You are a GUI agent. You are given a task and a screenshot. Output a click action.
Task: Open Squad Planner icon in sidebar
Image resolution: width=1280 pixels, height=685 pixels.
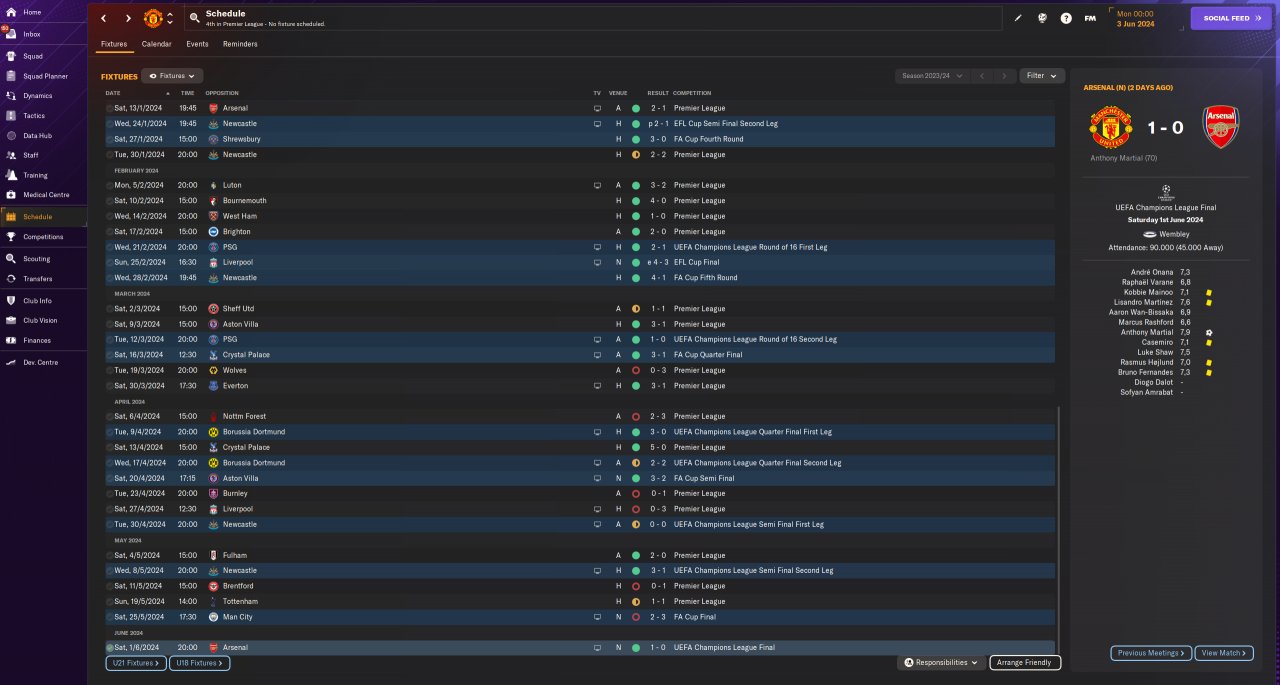[11, 76]
